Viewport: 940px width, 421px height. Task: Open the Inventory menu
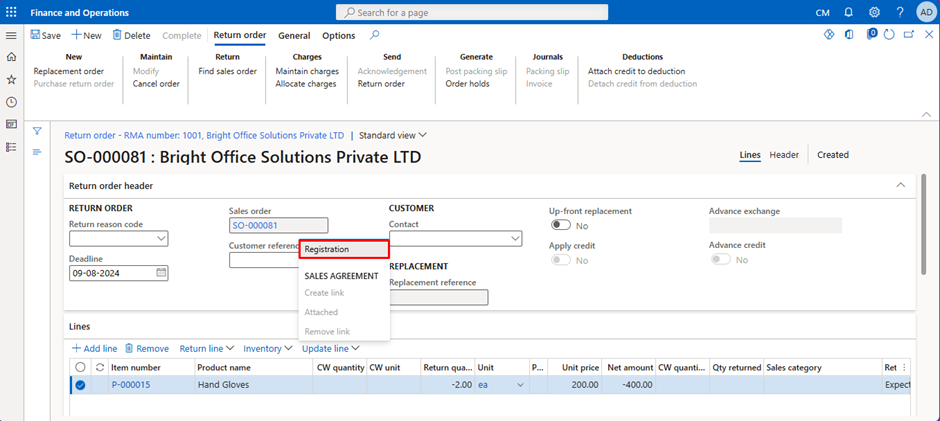tap(267, 348)
